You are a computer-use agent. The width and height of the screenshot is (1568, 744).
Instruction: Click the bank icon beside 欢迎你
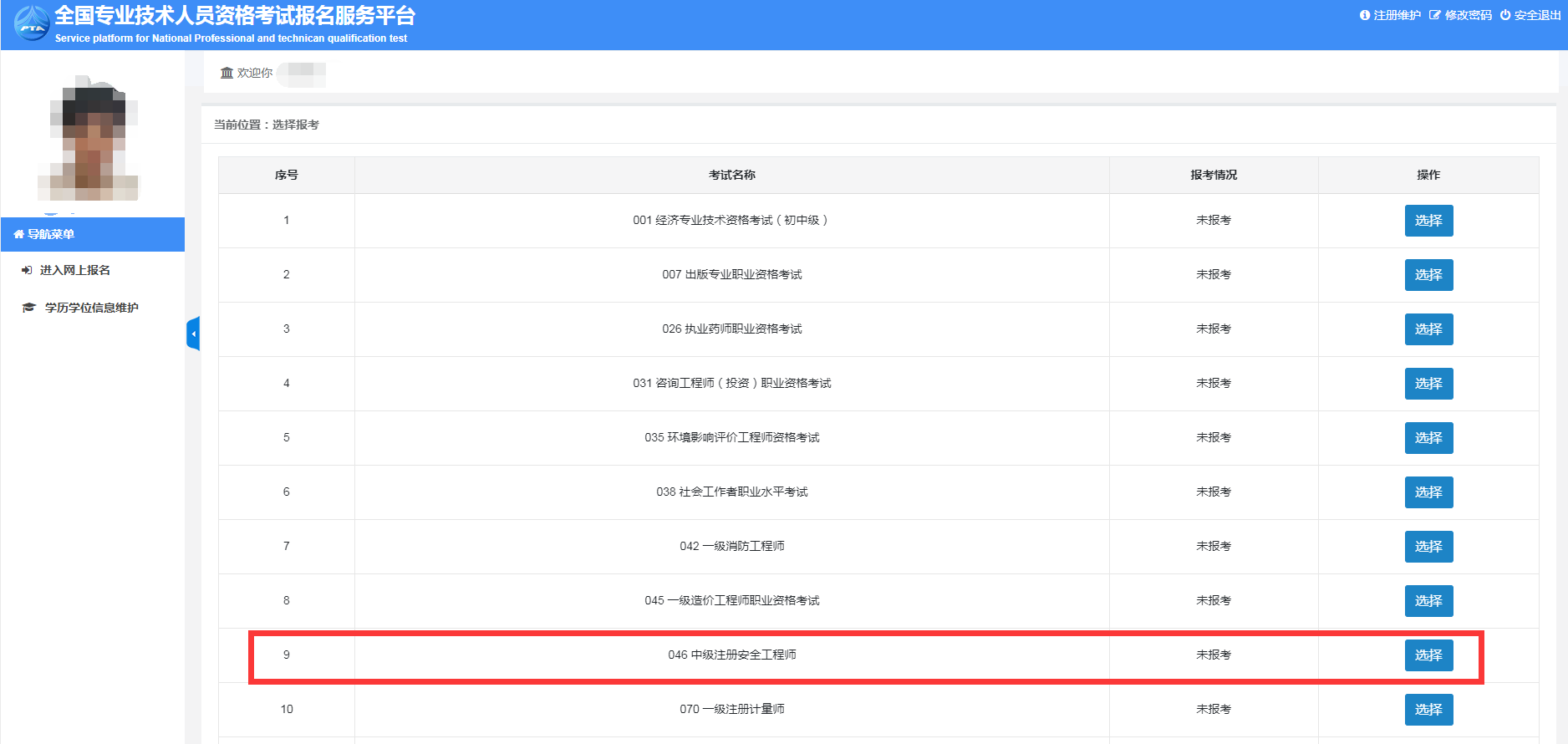227,74
